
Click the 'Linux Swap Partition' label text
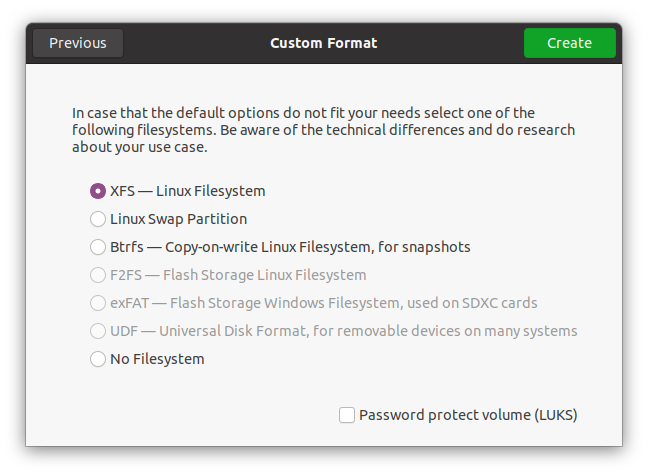pyautogui.click(x=178, y=219)
